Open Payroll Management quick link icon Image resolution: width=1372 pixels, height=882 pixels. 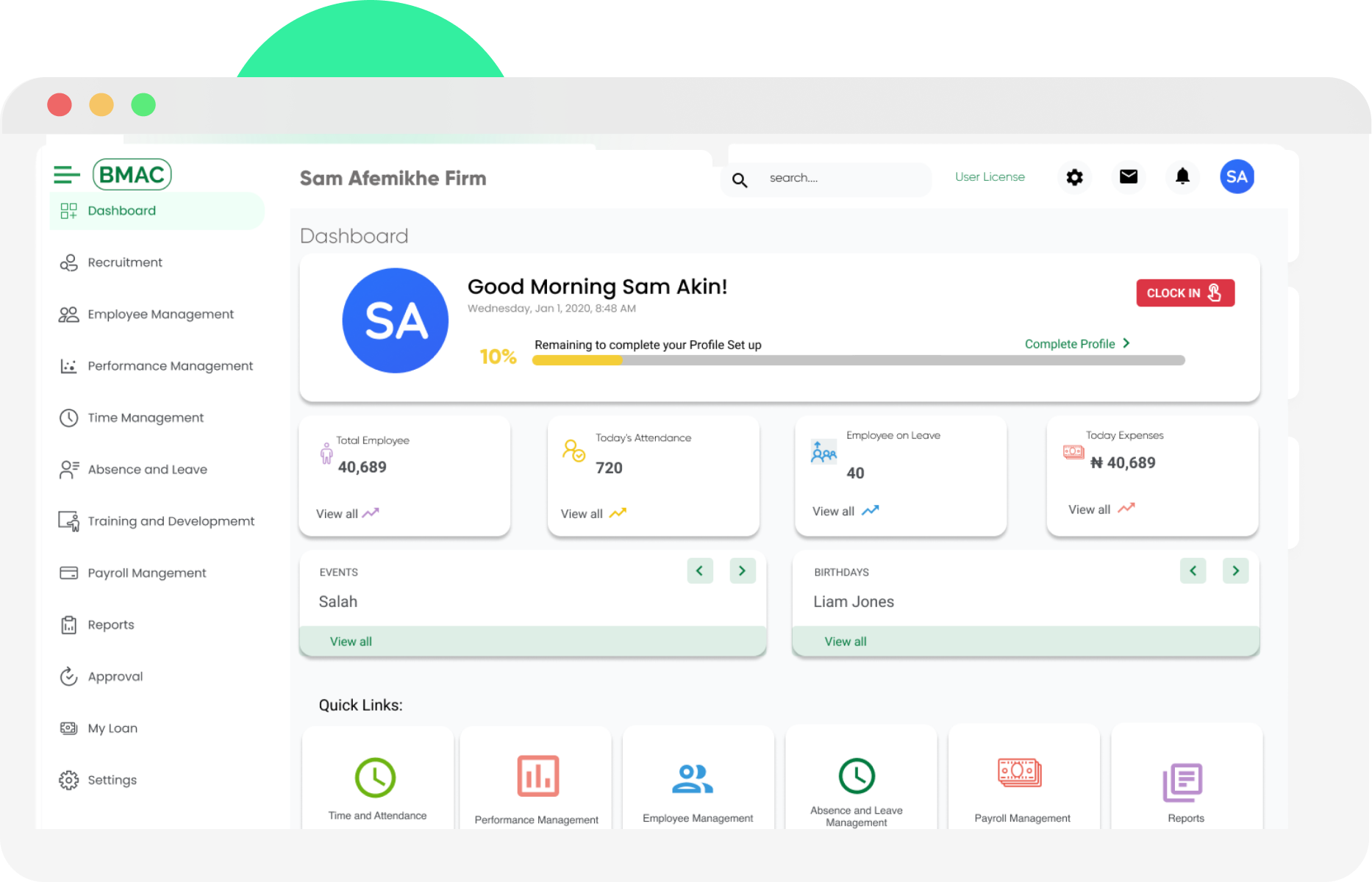1020,773
